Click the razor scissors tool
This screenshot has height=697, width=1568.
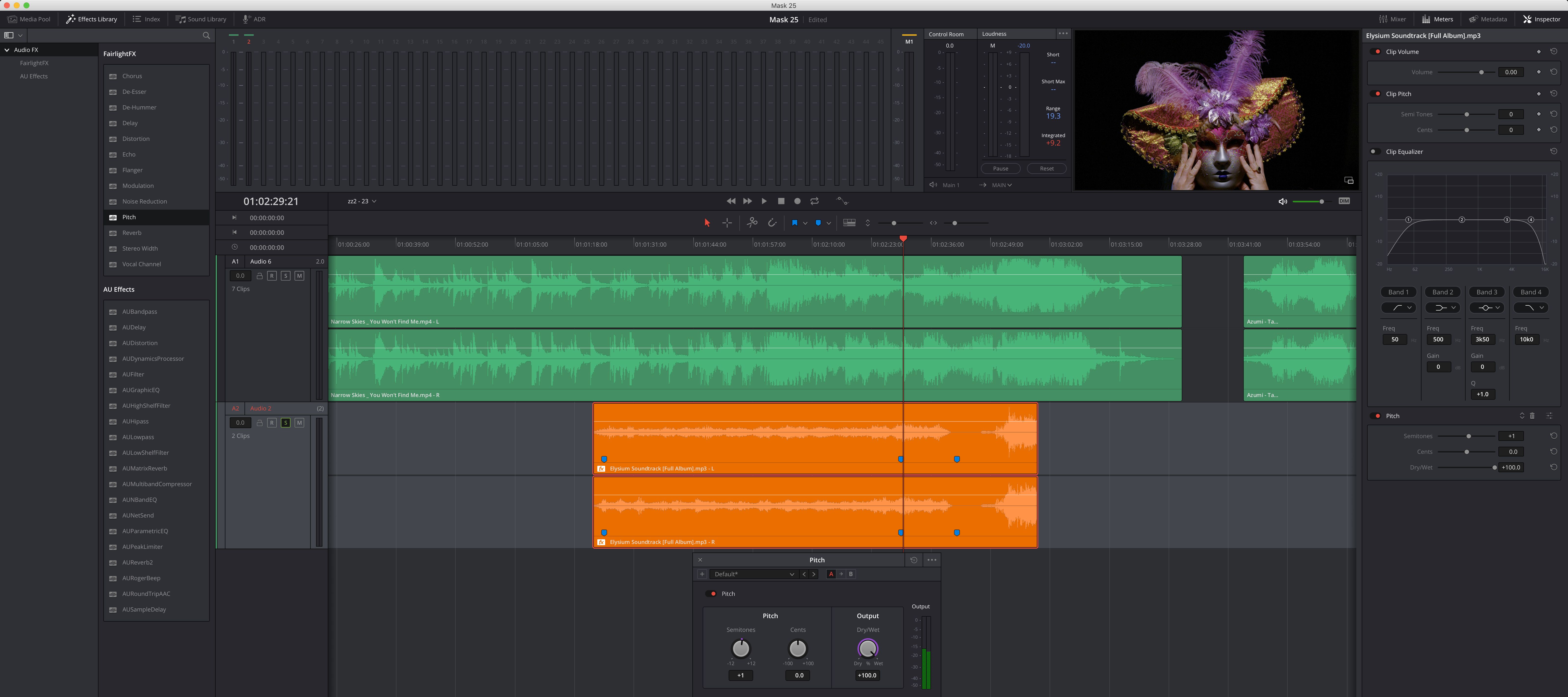[752, 223]
